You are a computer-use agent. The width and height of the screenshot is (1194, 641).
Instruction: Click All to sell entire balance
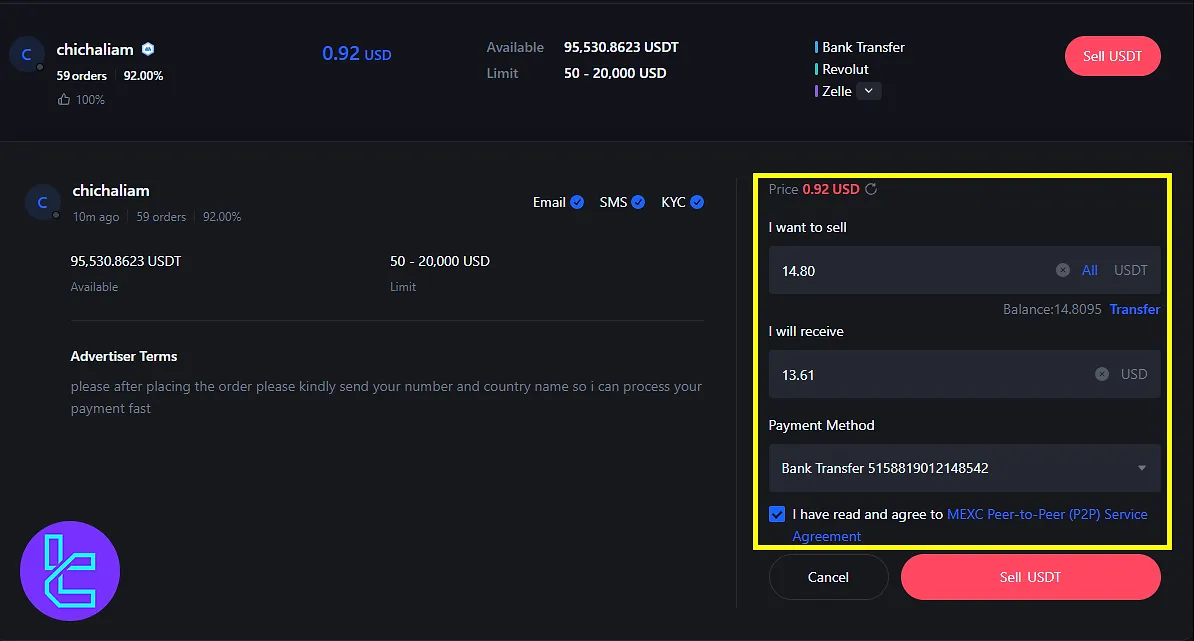(x=1090, y=270)
